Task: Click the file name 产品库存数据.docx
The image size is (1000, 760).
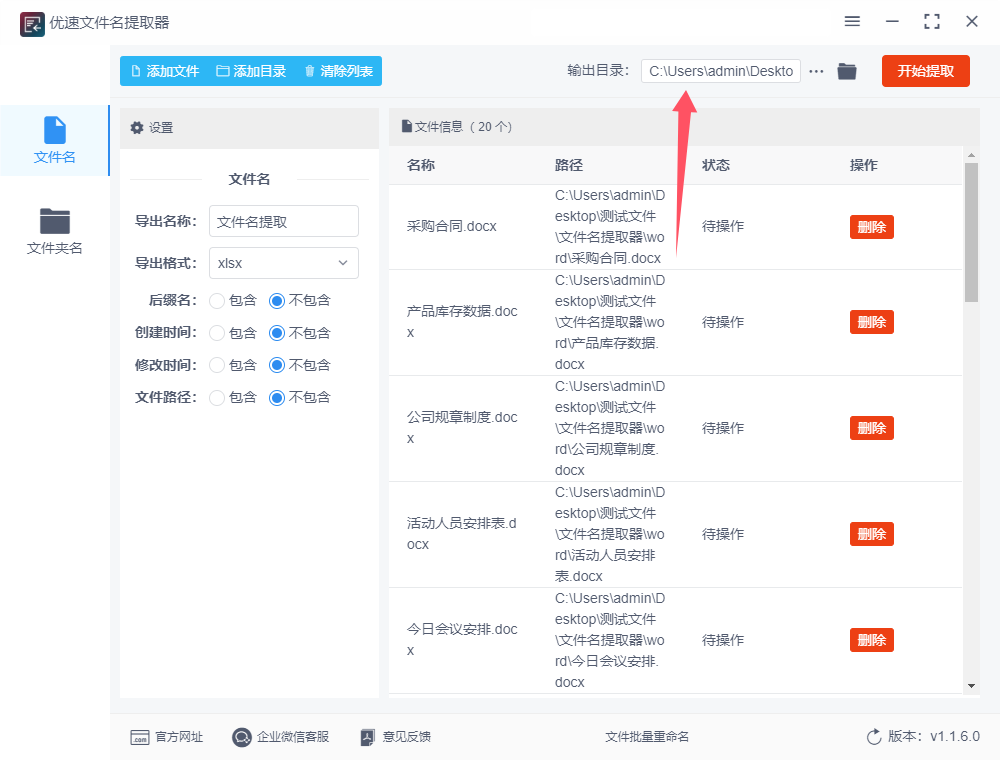Action: coord(462,322)
